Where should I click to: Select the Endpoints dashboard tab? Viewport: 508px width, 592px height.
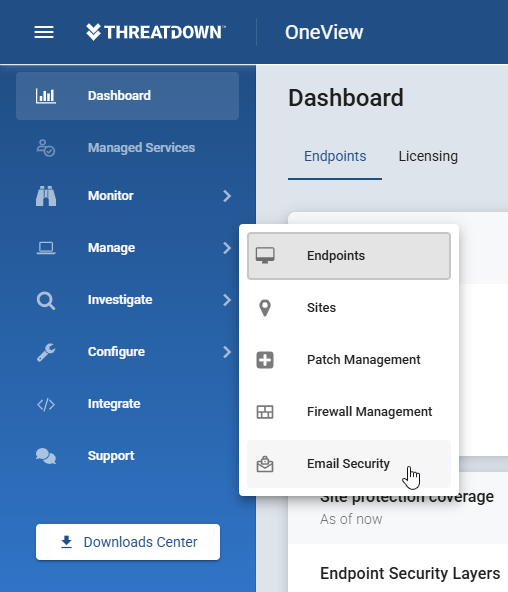(x=335, y=156)
